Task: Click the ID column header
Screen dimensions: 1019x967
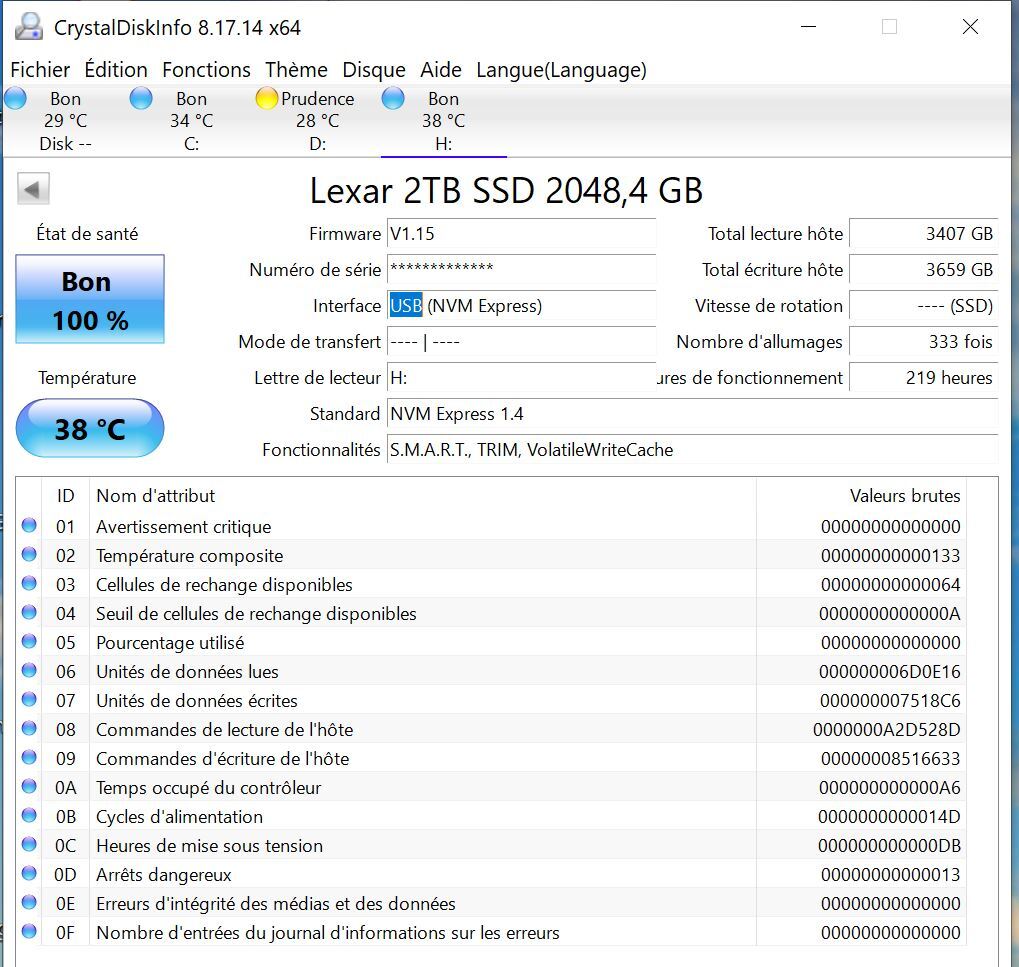Action: 65,496
